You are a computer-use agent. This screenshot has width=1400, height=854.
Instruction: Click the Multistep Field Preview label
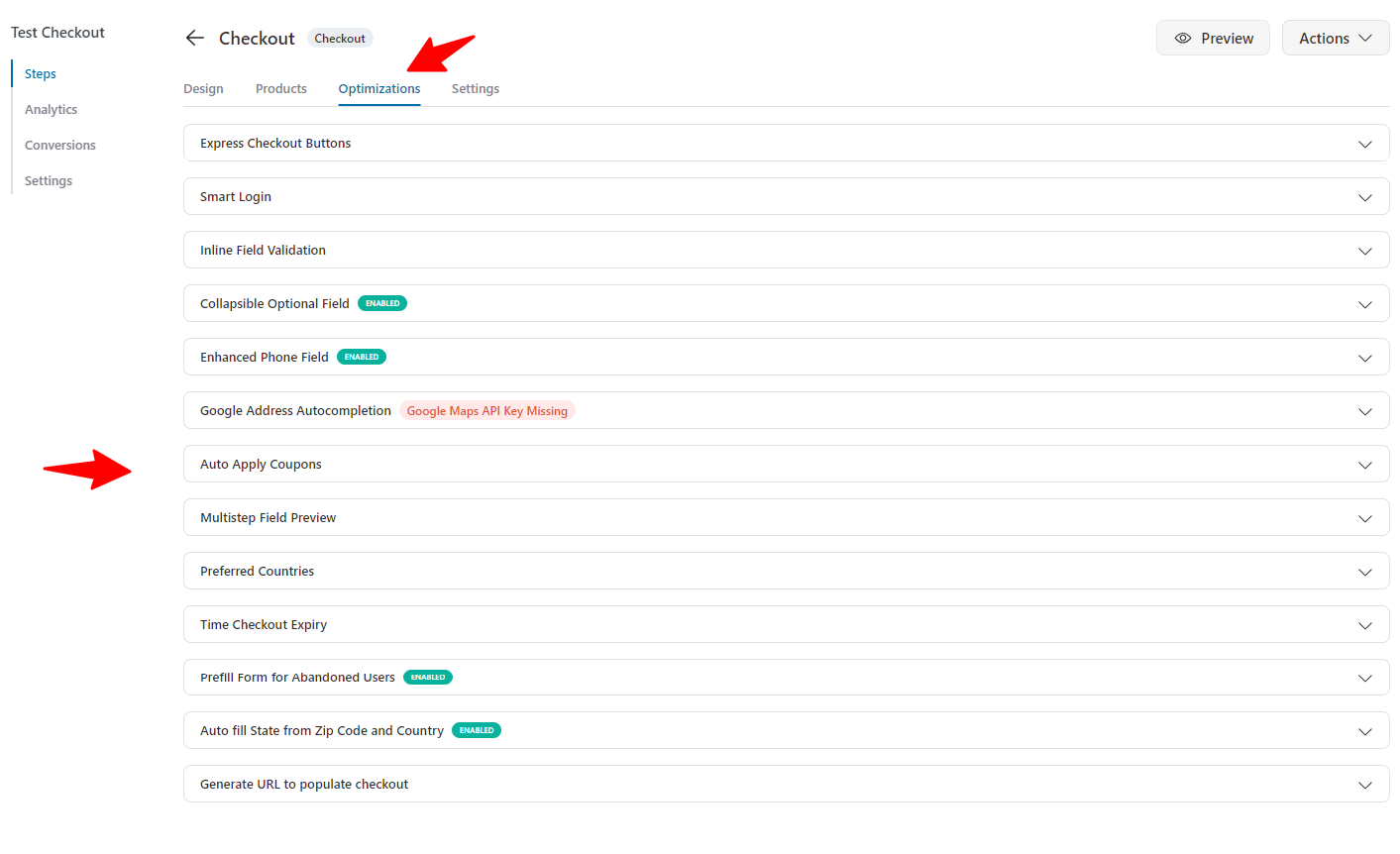point(268,517)
